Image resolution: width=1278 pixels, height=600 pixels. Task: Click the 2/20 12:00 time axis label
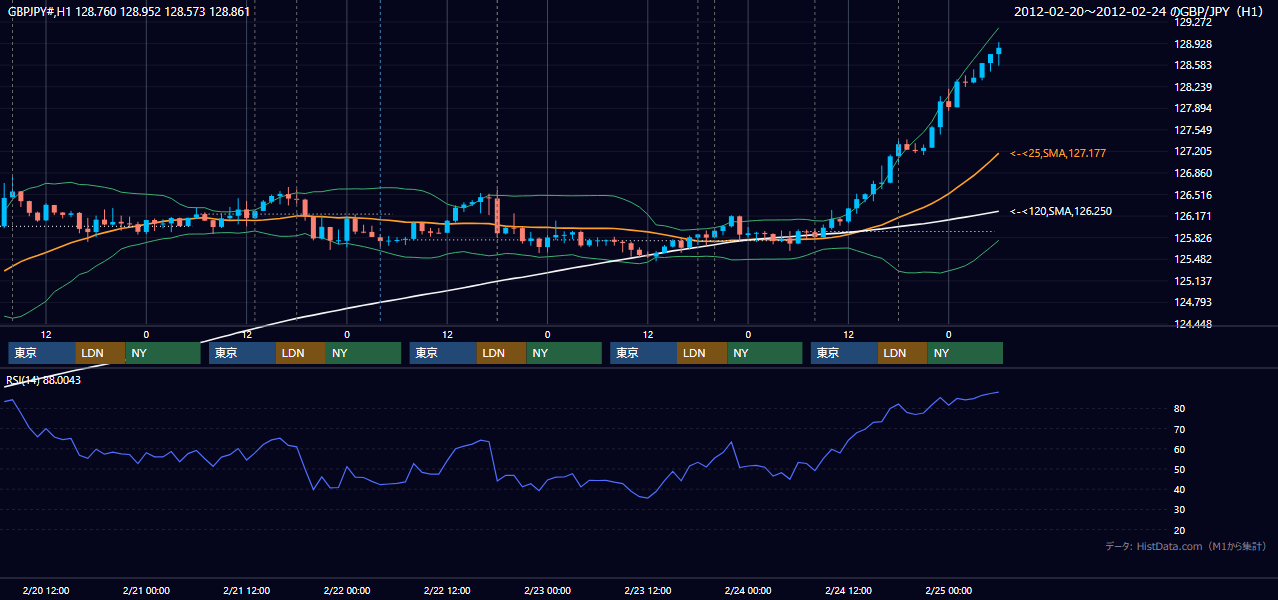tap(46, 590)
